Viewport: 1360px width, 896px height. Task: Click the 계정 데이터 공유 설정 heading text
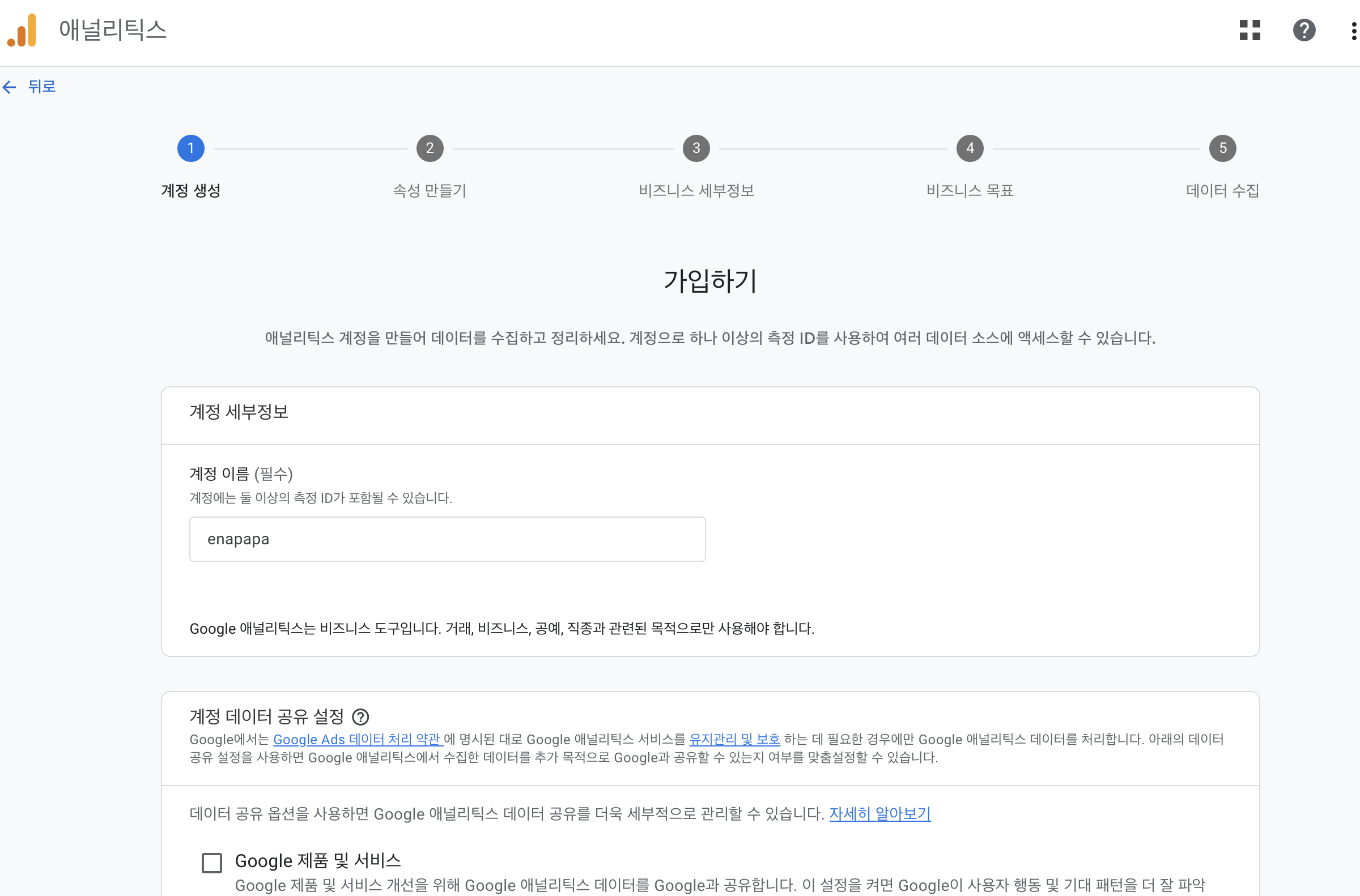267,716
